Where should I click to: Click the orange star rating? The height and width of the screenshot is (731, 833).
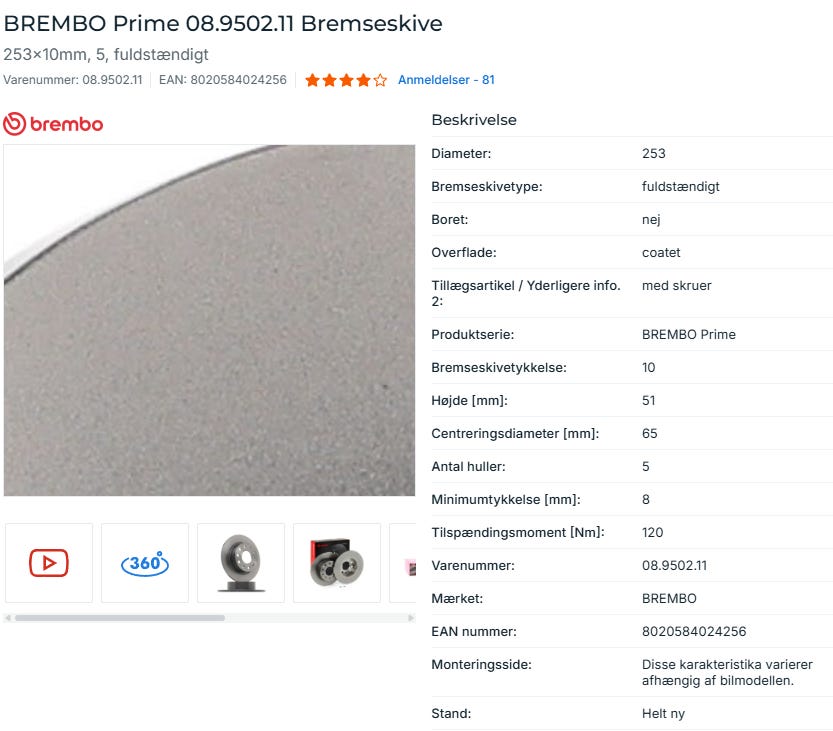(x=346, y=80)
